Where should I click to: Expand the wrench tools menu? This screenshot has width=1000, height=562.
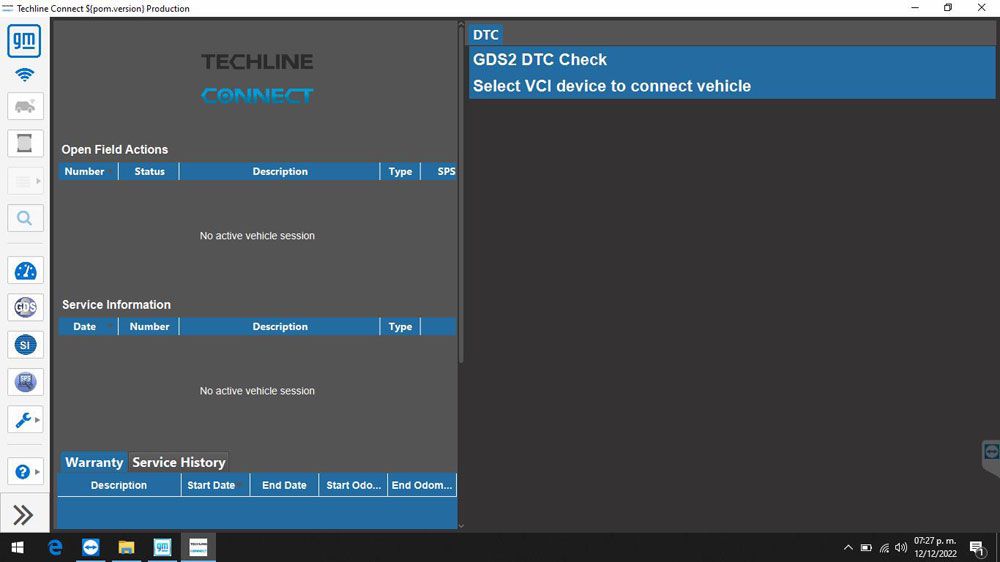[x=25, y=420]
